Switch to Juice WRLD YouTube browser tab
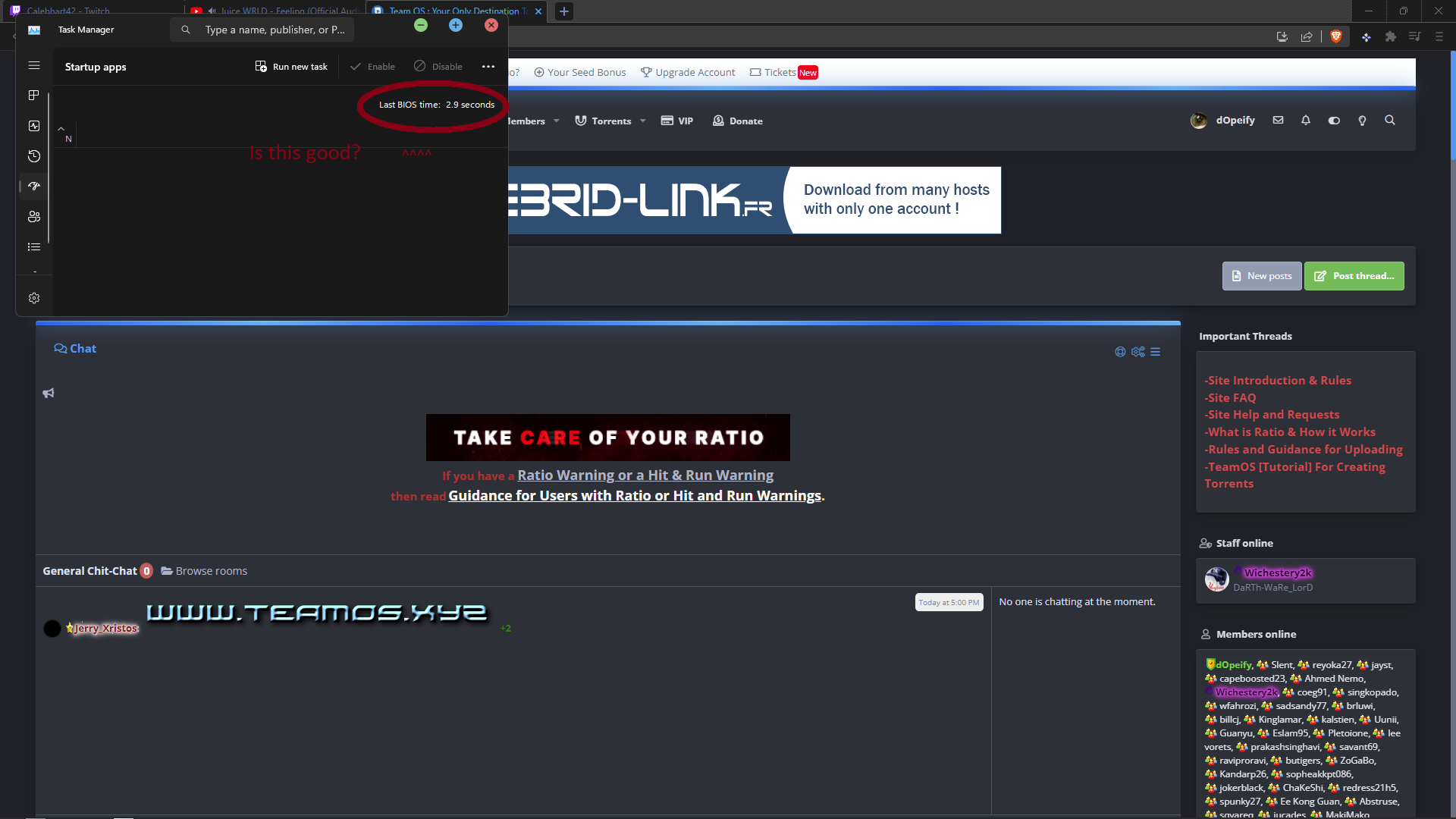1456x819 pixels. (x=275, y=11)
